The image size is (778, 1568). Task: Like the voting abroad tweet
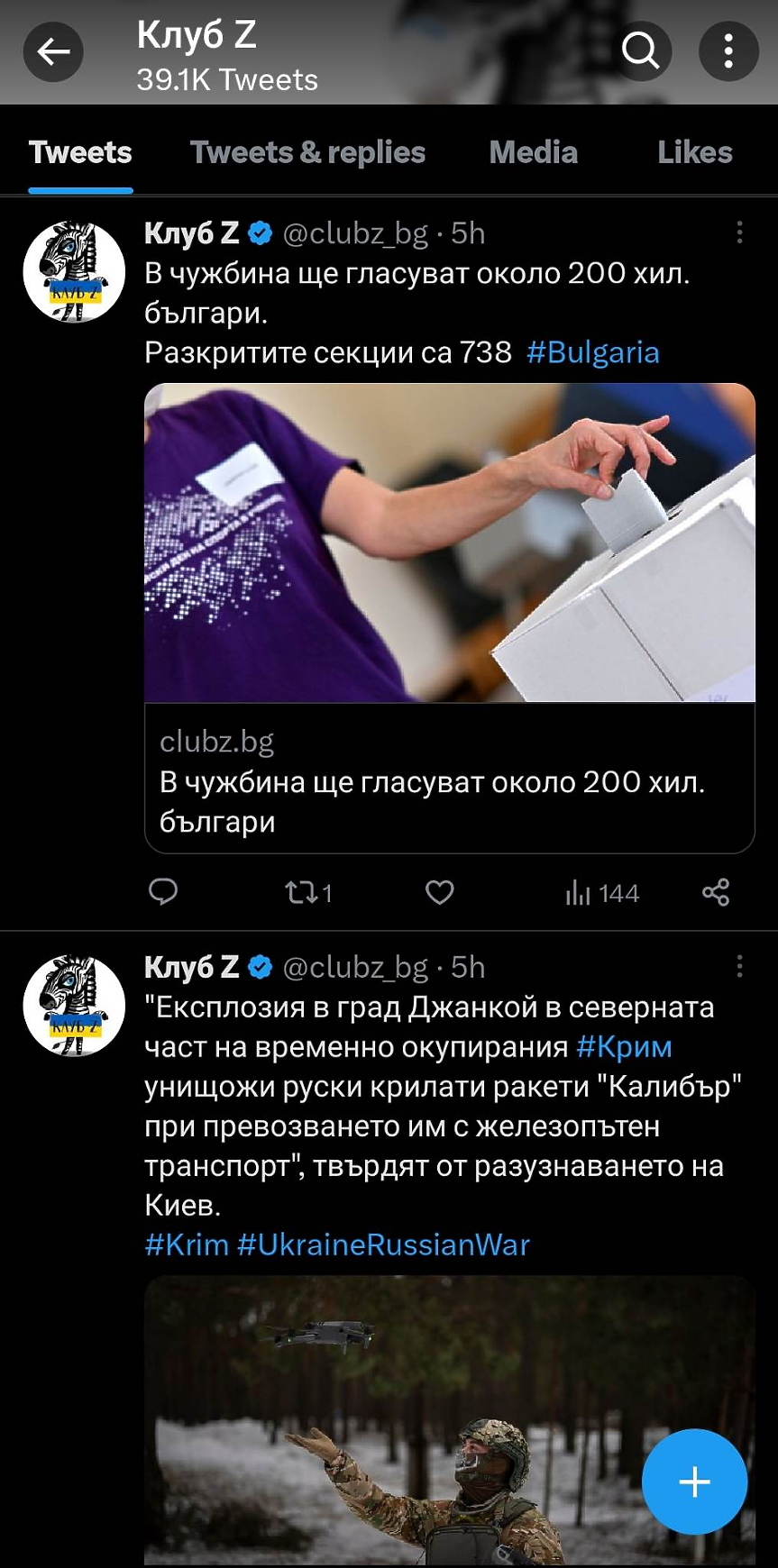440,892
